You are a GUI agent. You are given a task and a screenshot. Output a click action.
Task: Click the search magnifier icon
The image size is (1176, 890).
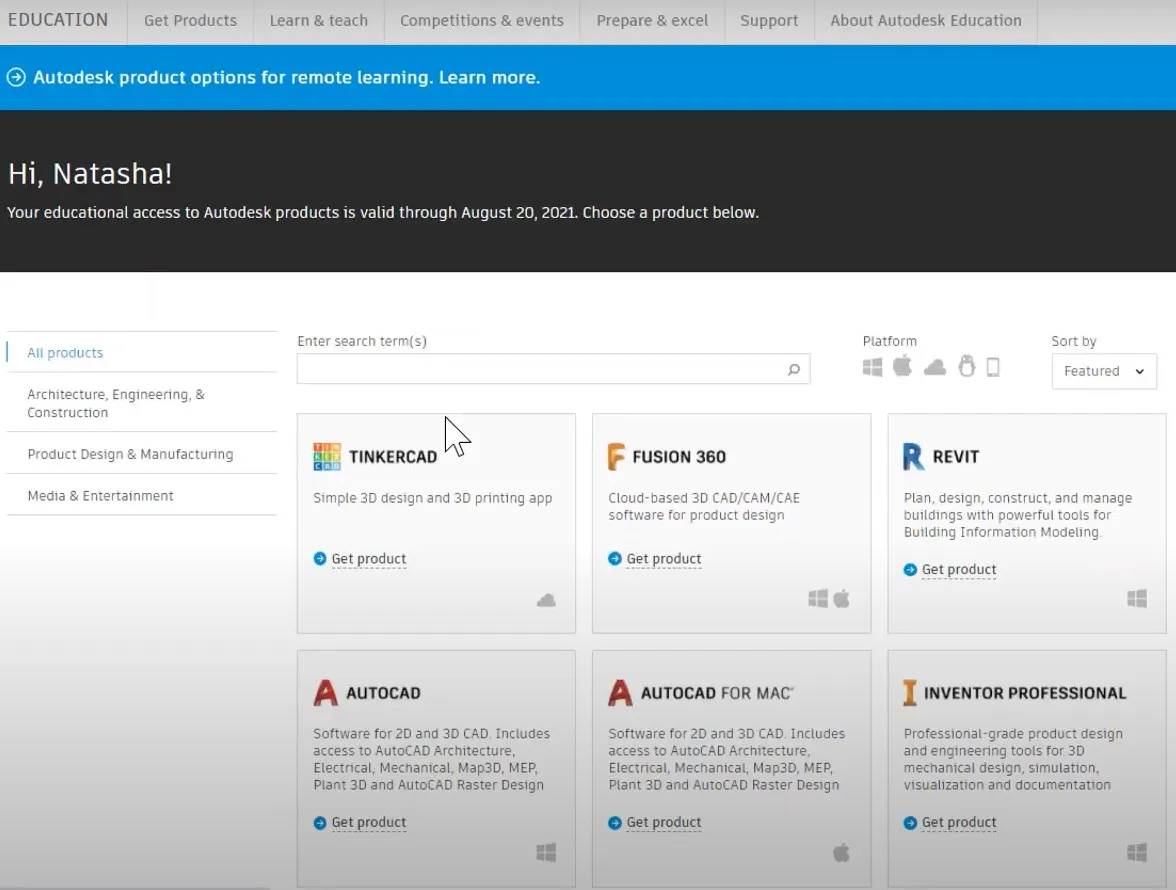(x=793, y=369)
